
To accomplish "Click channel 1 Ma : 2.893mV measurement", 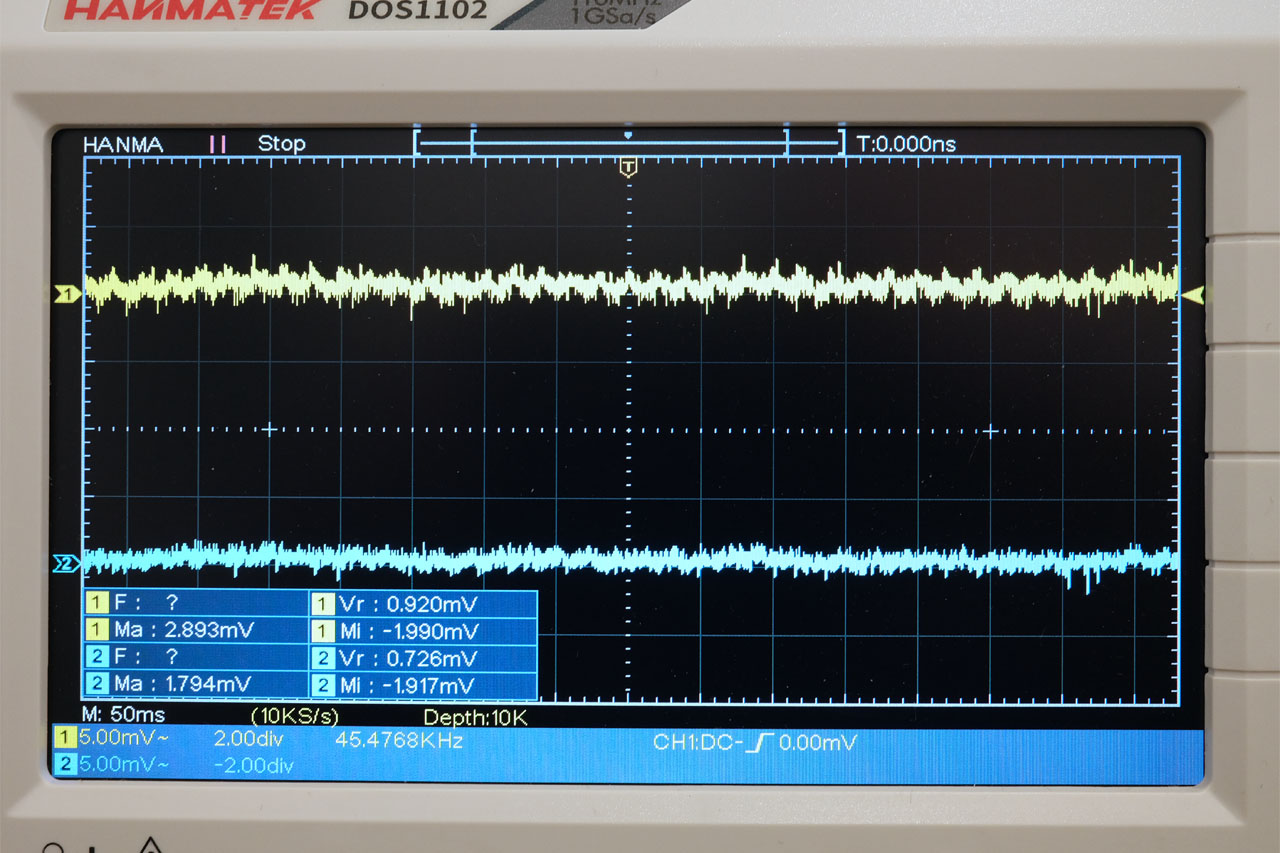I will [x=195, y=631].
